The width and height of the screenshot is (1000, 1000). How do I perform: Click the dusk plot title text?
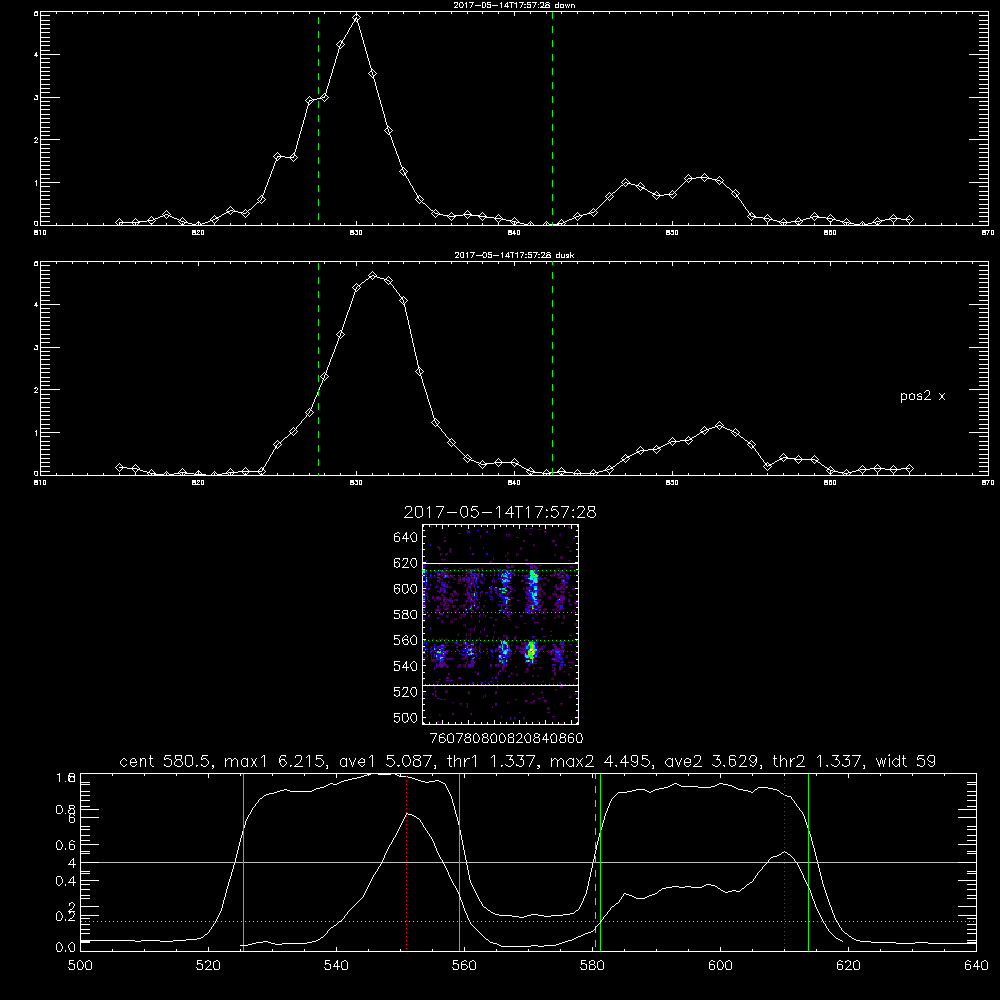[x=514, y=255]
